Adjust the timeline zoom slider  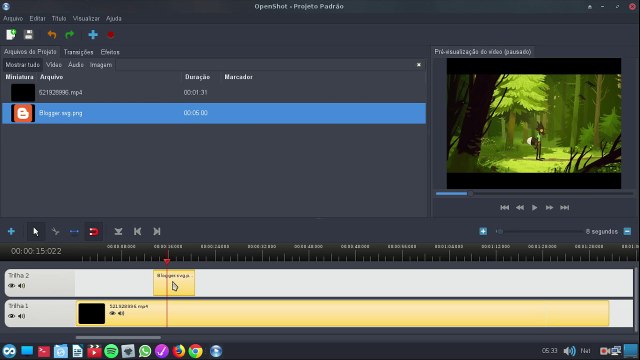tap(539, 231)
